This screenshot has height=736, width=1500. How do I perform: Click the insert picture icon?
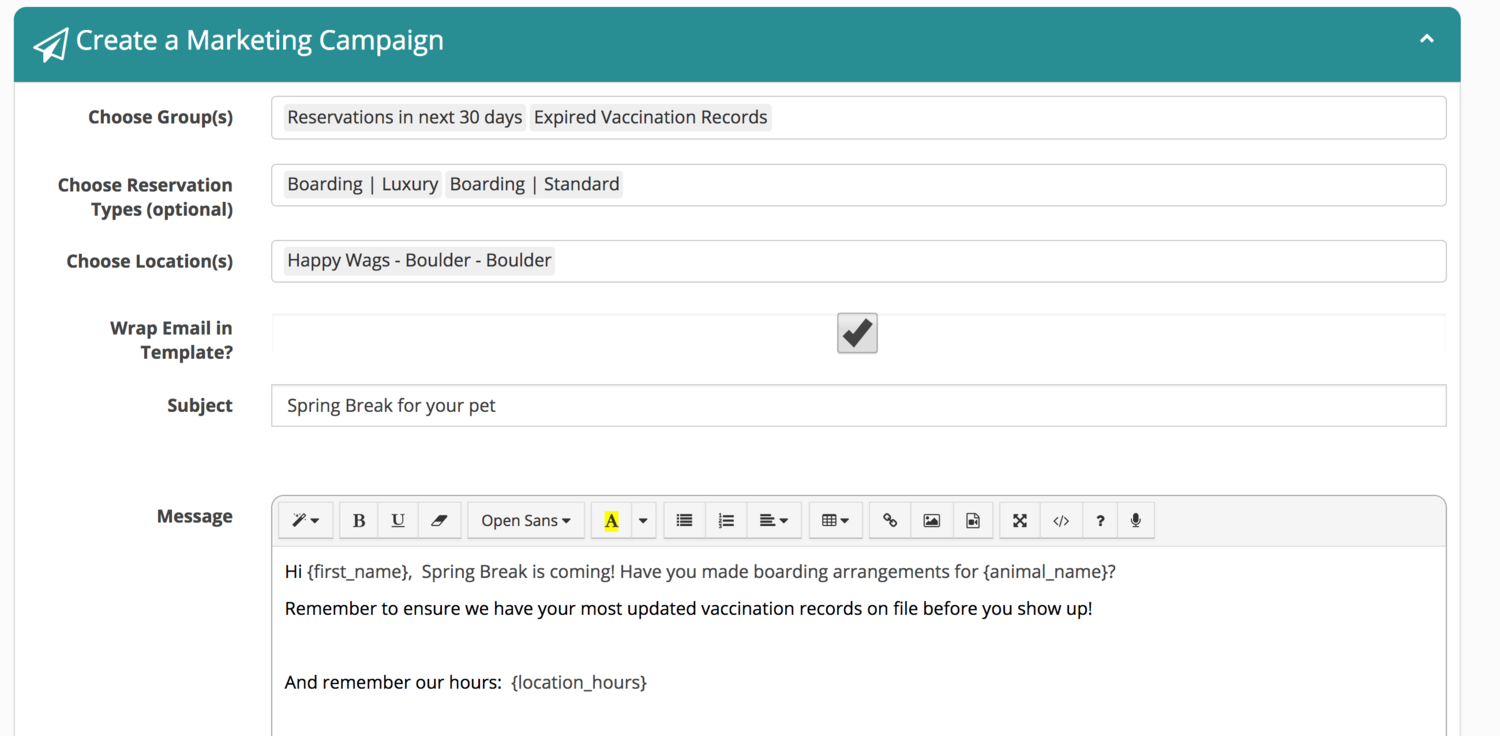pos(931,520)
